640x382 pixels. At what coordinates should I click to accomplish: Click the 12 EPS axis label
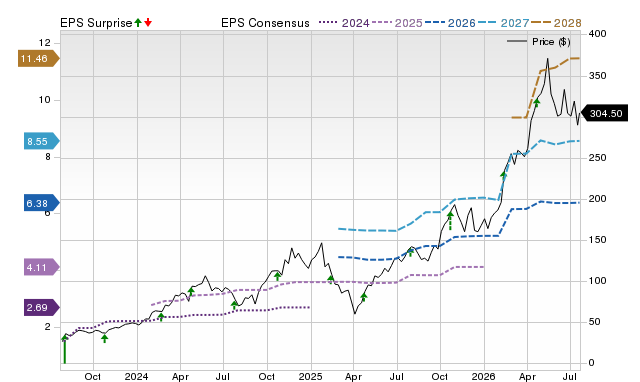click(x=44, y=42)
